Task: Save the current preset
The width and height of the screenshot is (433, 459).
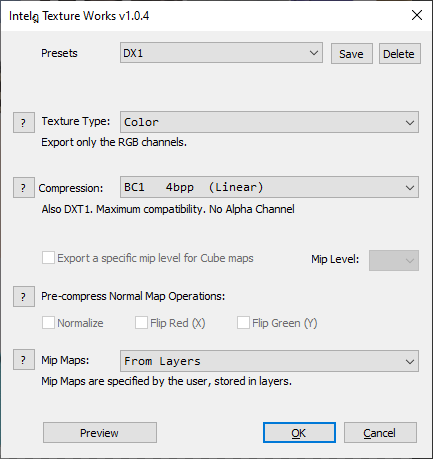Action: [x=352, y=53]
